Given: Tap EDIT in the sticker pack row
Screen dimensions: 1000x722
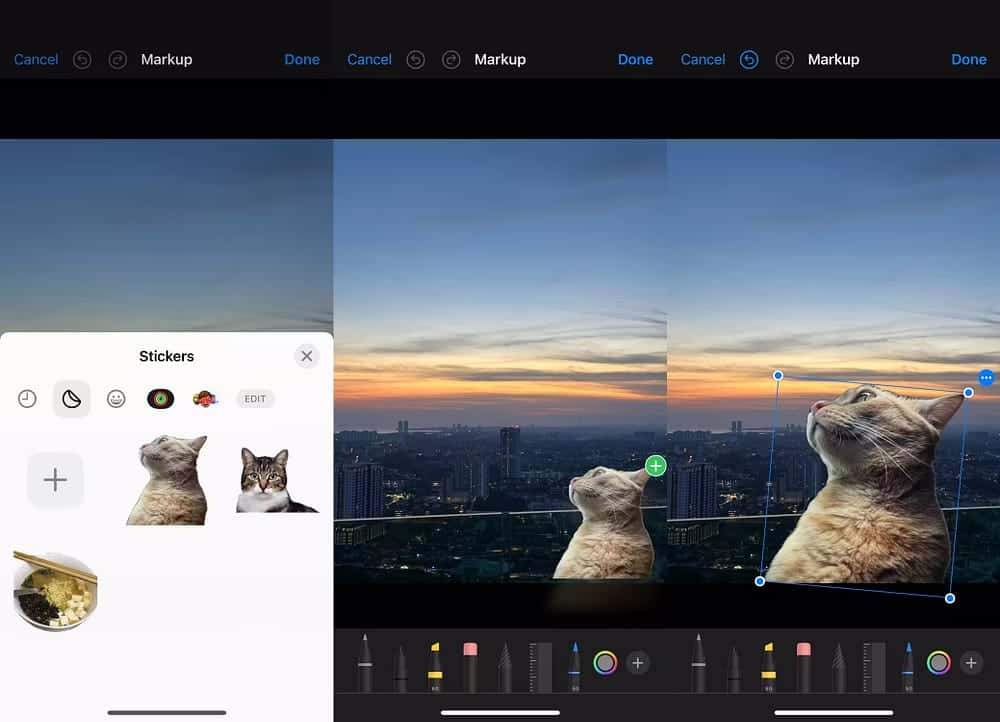Looking at the screenshot, I should pos(255,399).
